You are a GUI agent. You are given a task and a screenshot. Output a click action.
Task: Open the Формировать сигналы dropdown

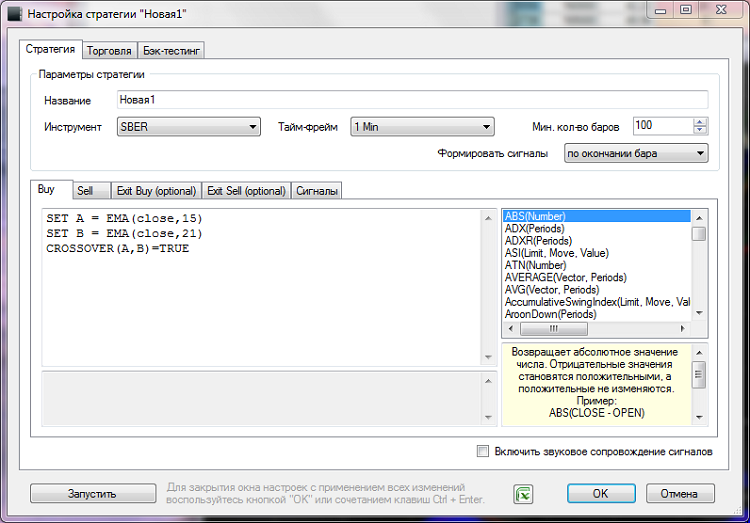point(636,154)
